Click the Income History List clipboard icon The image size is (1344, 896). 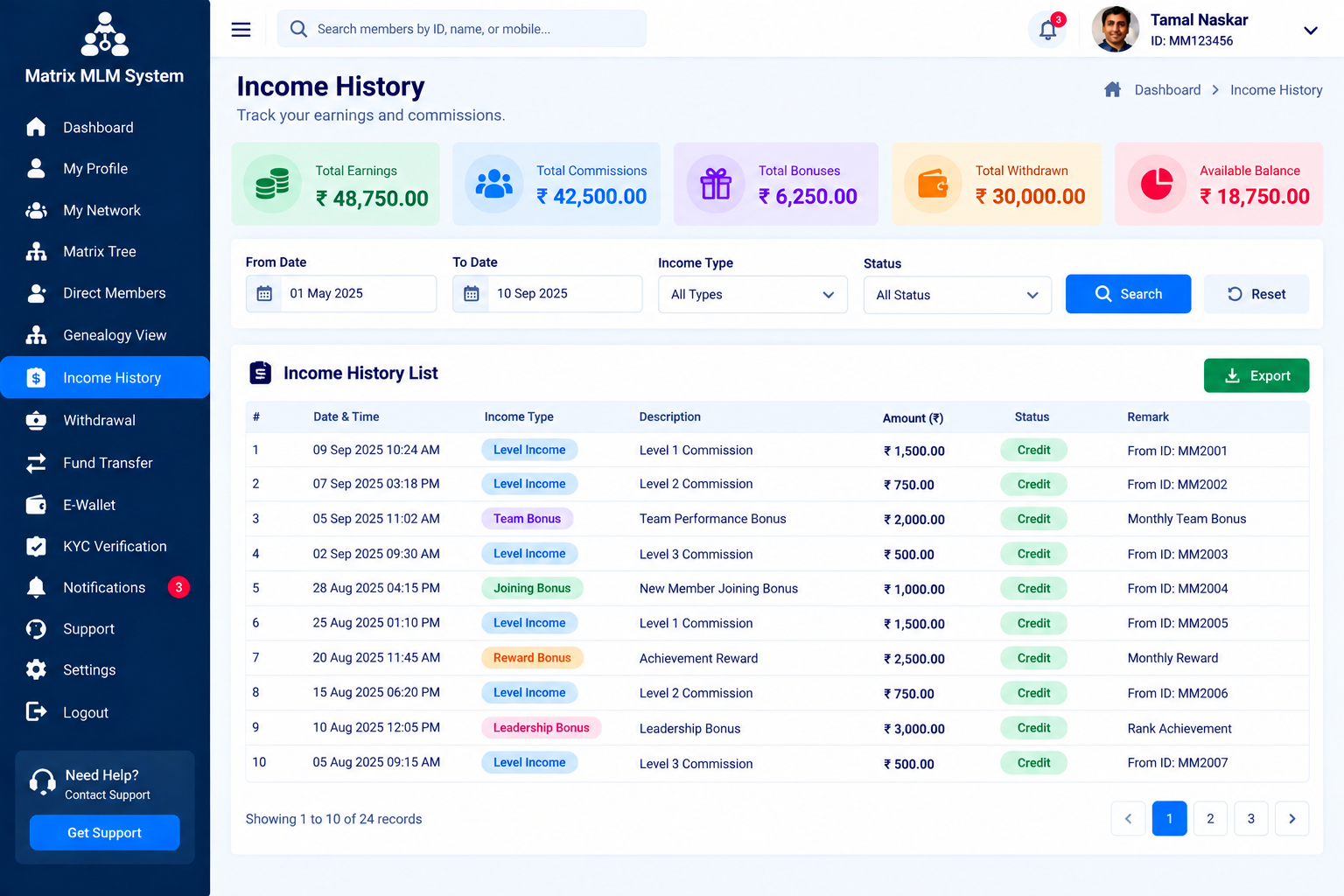260,373
